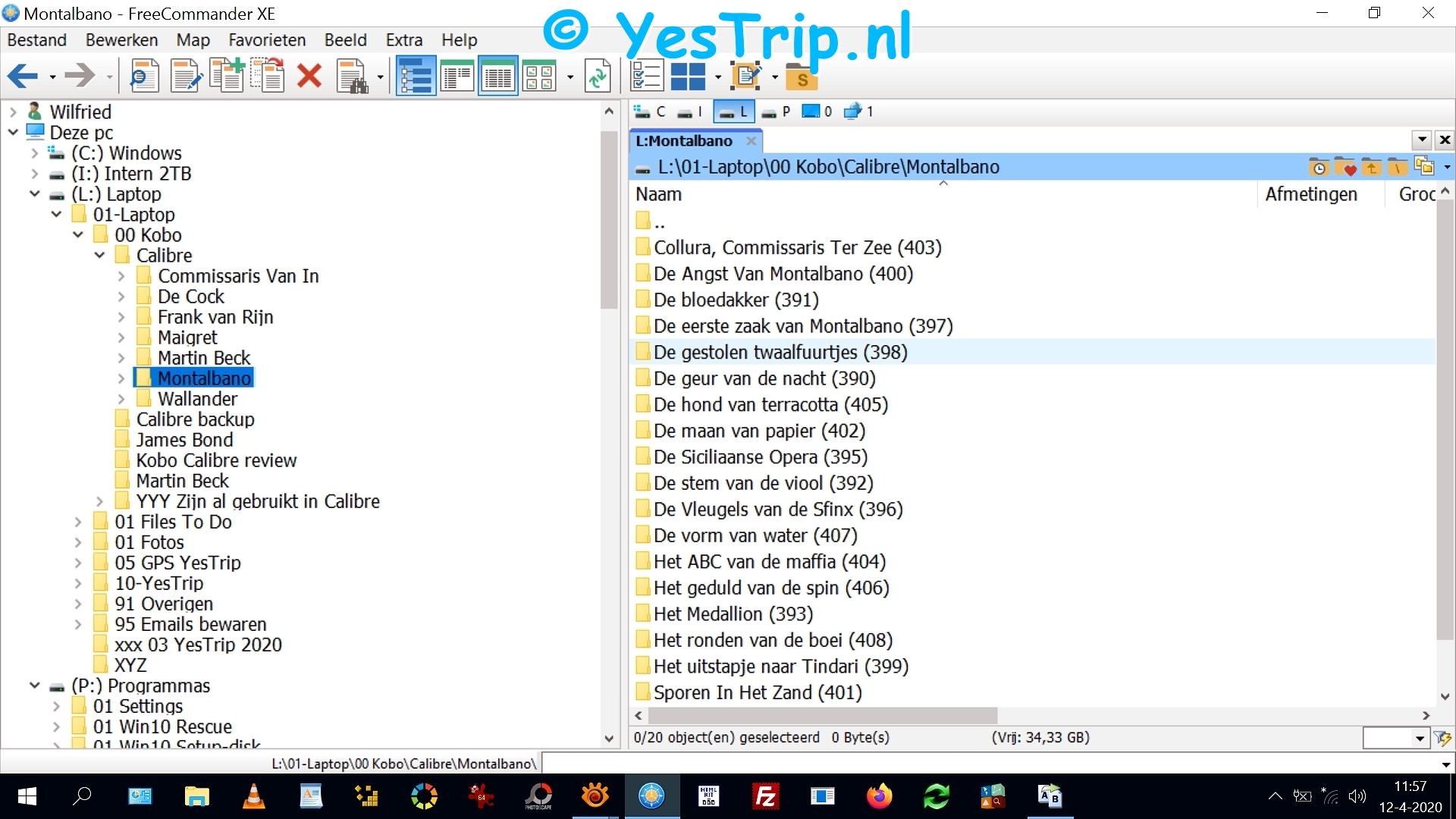This screenshot has width=1456, height=819.
Task: Toggle the thumbnails view mode
Action: pos(539,76)
